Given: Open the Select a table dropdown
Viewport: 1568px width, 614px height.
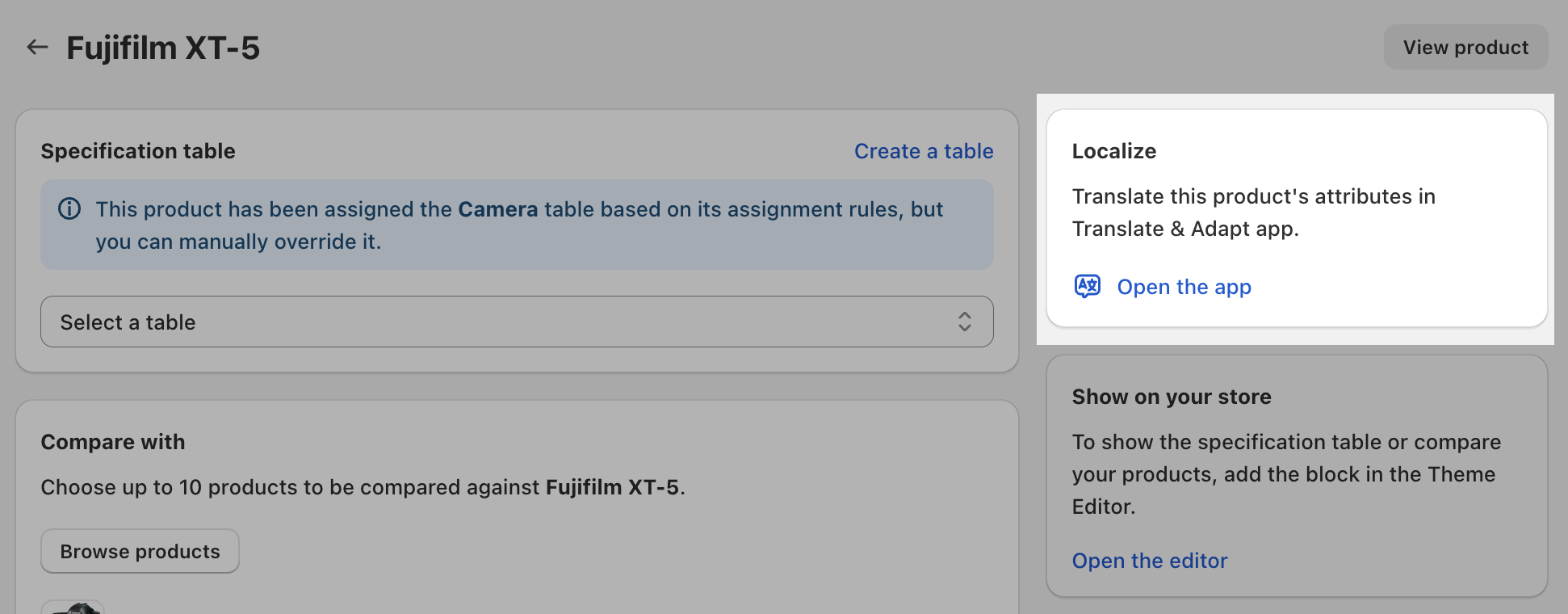Looking at the screenshot, I should point(517,322).
